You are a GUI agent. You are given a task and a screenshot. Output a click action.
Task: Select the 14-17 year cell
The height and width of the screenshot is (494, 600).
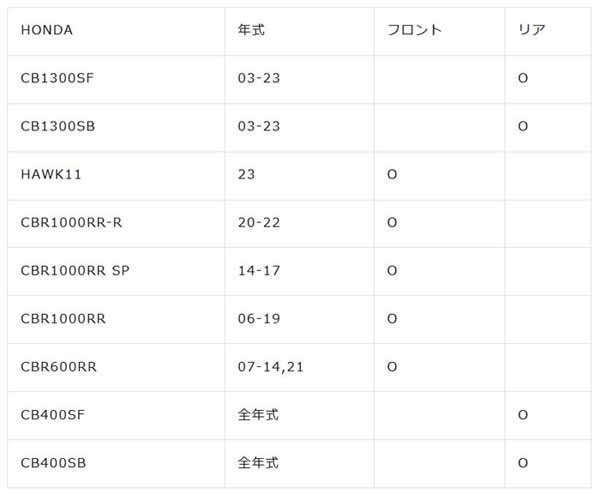259,270
